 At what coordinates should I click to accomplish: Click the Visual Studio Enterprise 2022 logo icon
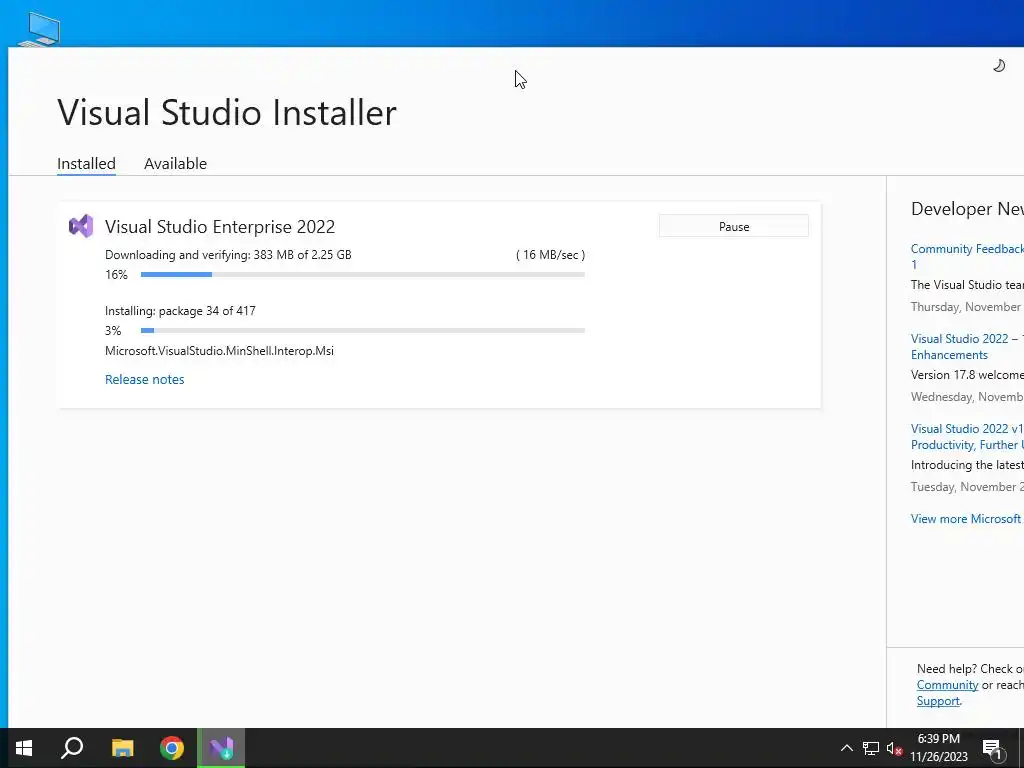coord(81,227)
